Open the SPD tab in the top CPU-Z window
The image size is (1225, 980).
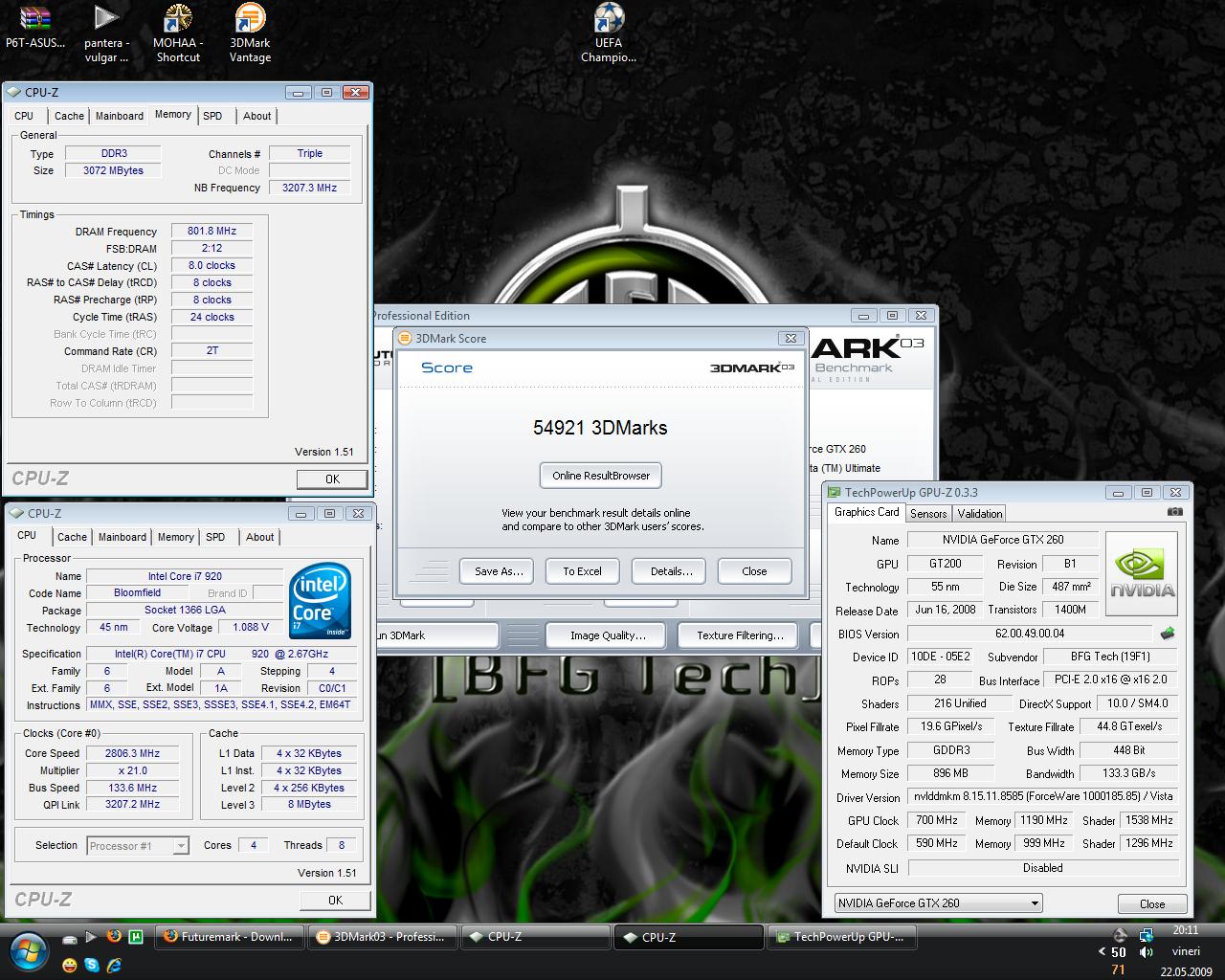click(x=212, y=116)
